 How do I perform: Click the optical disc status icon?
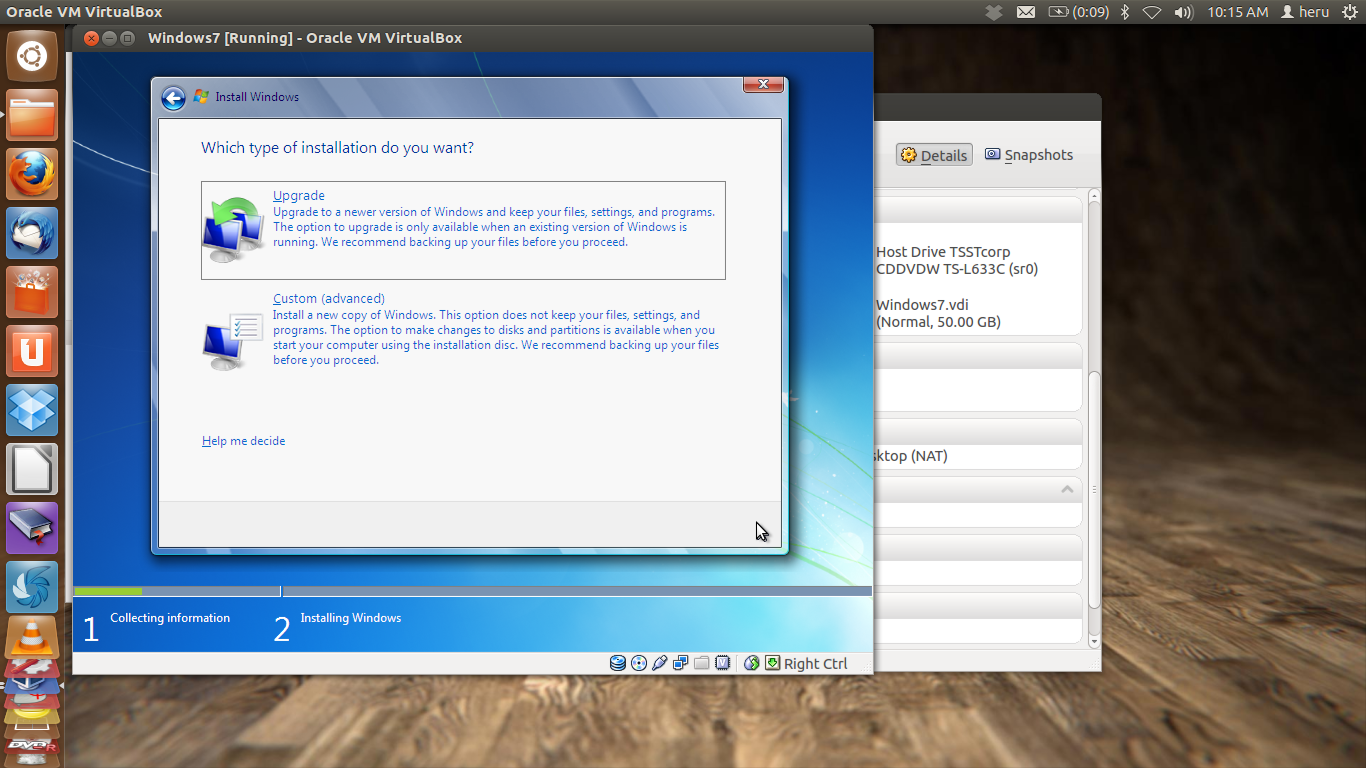pos(639,663)
